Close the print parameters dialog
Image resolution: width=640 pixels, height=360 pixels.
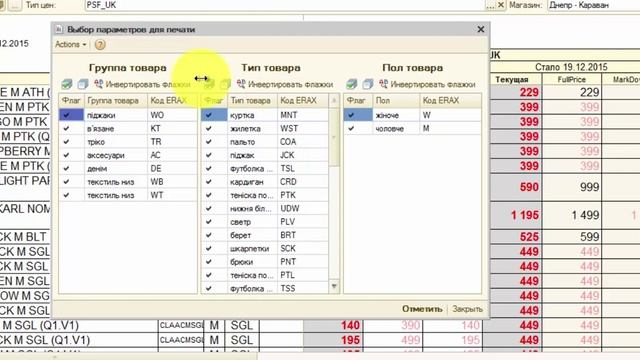pos(481,29)
